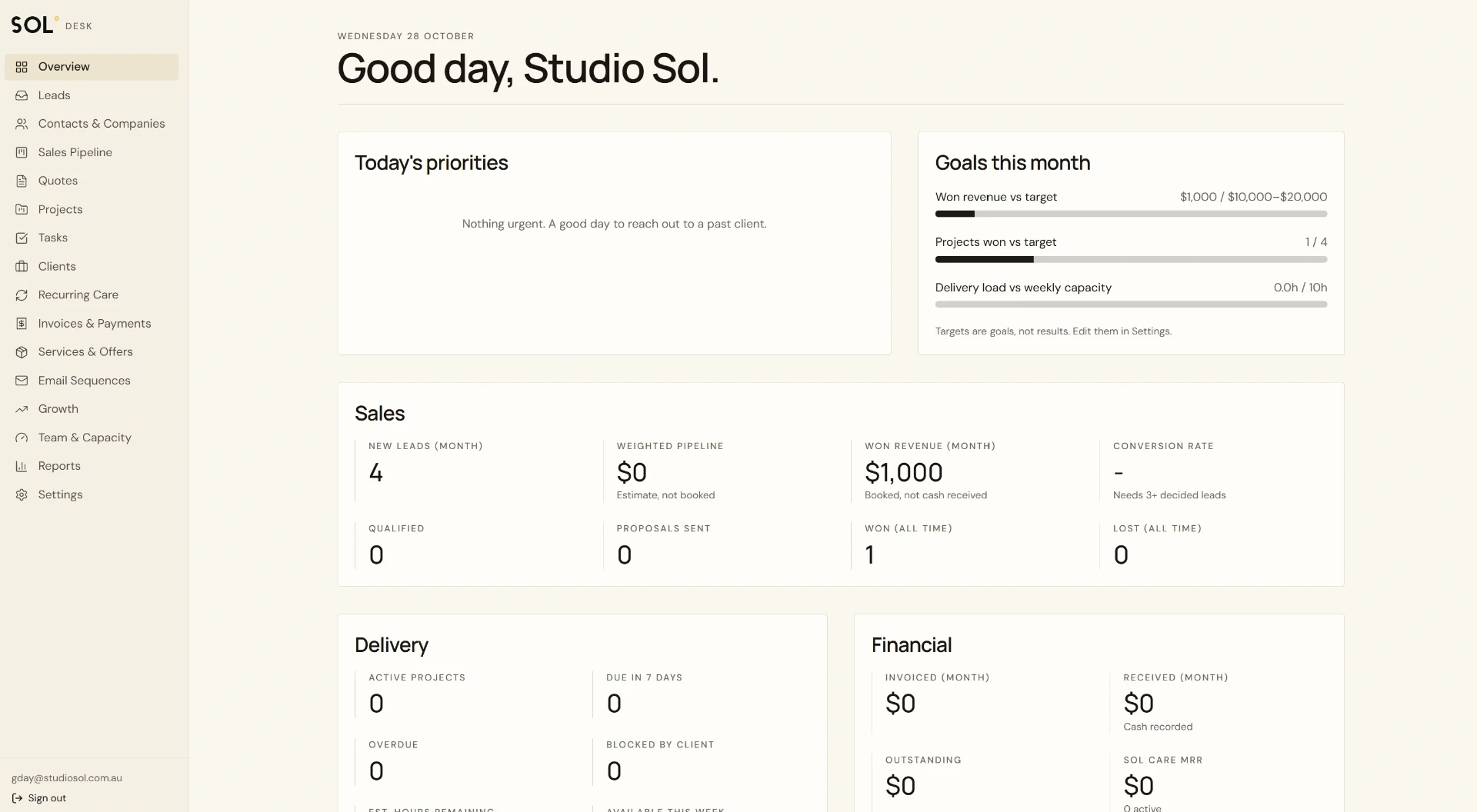1477x812 pixels.
Task: Click the Settings gear icon
Action: (22, 494)
